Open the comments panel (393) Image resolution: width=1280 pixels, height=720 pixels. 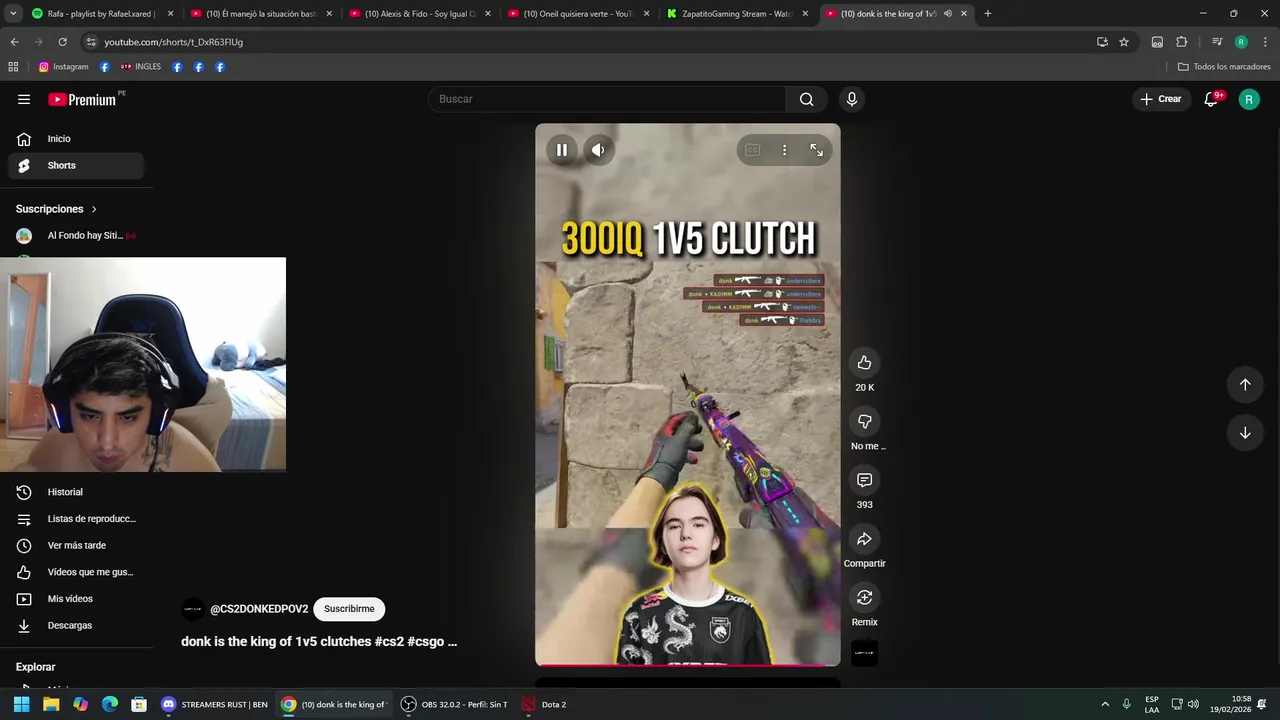coord(865,480)
